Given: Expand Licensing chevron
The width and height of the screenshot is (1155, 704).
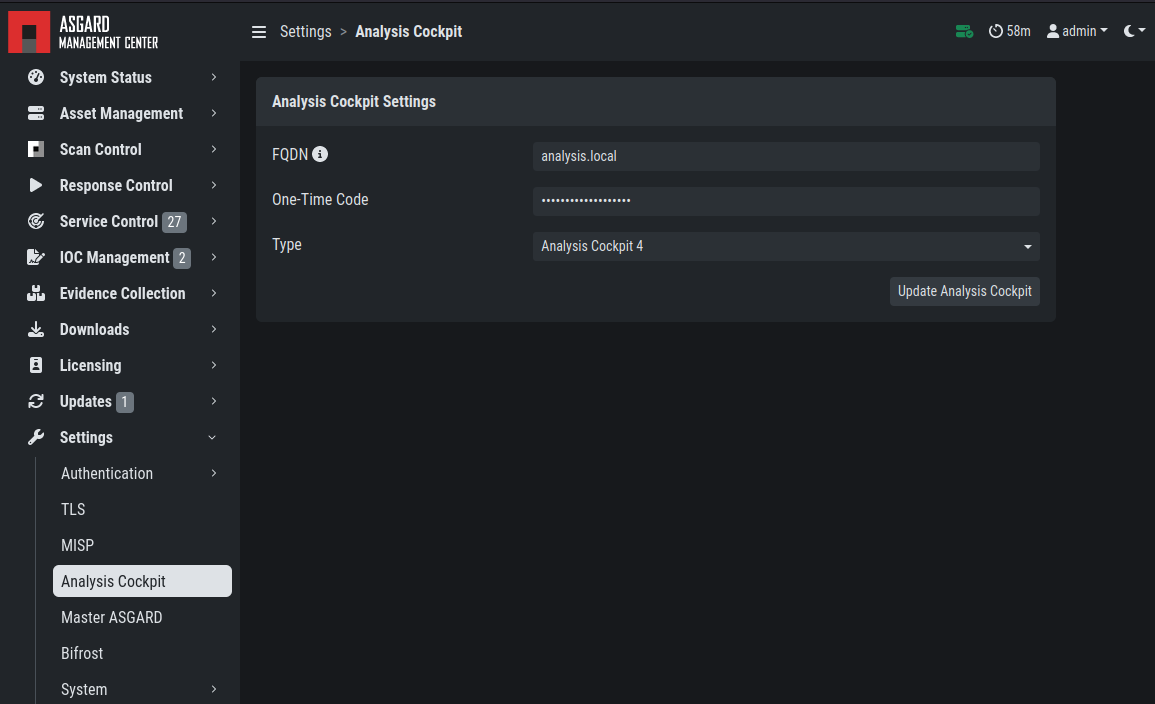Looking at the screenshot, I should [214, 365].
